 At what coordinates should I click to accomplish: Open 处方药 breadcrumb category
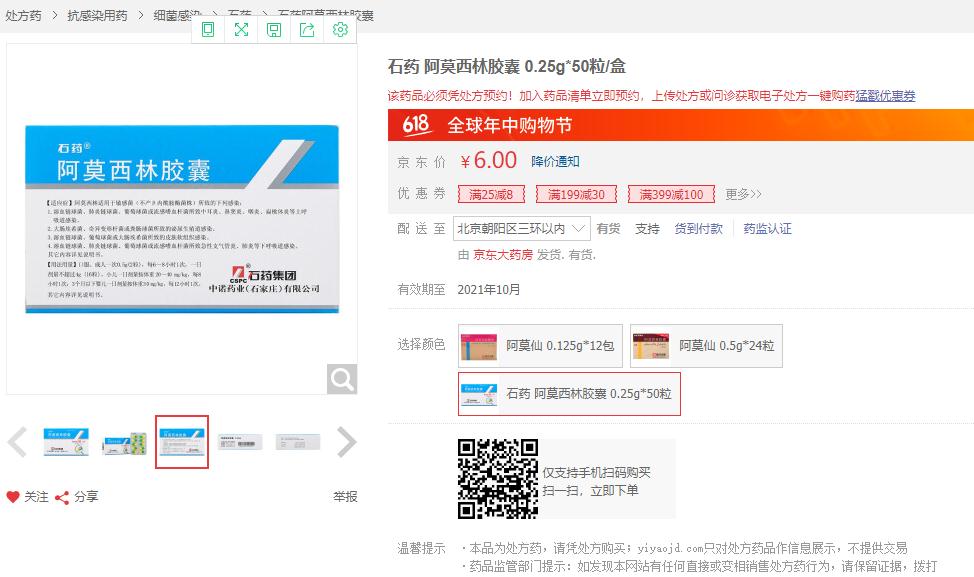[x=24, y=16]
